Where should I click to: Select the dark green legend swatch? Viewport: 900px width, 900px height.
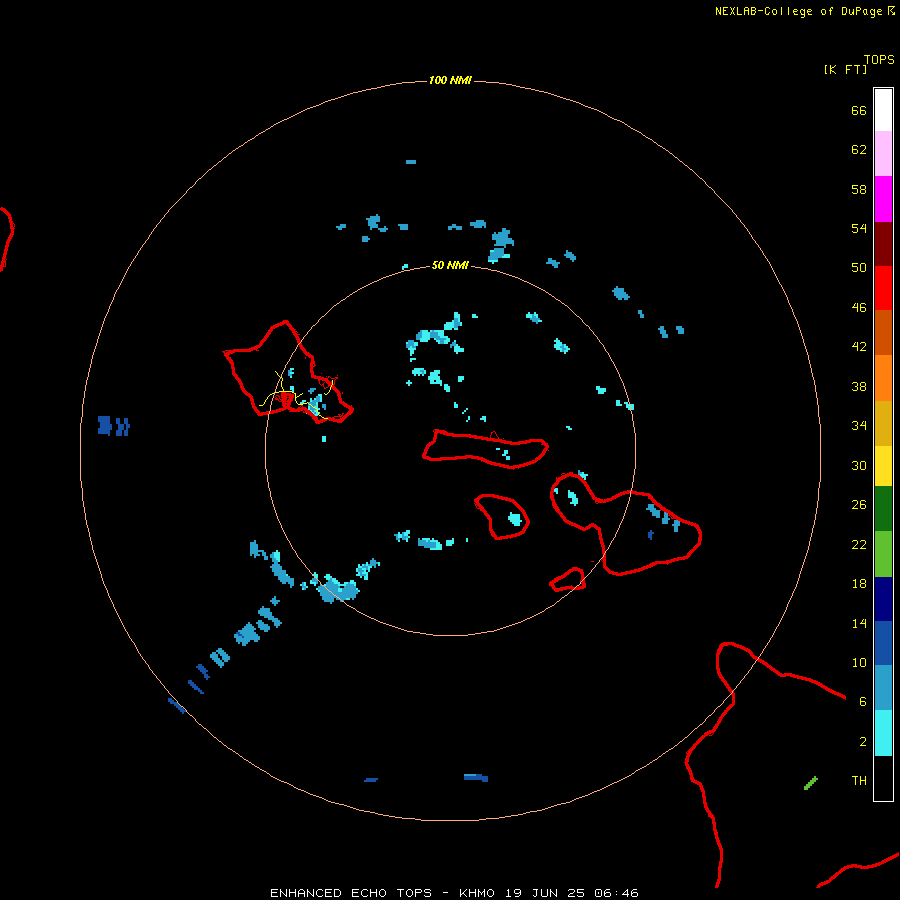coord(883,509)
